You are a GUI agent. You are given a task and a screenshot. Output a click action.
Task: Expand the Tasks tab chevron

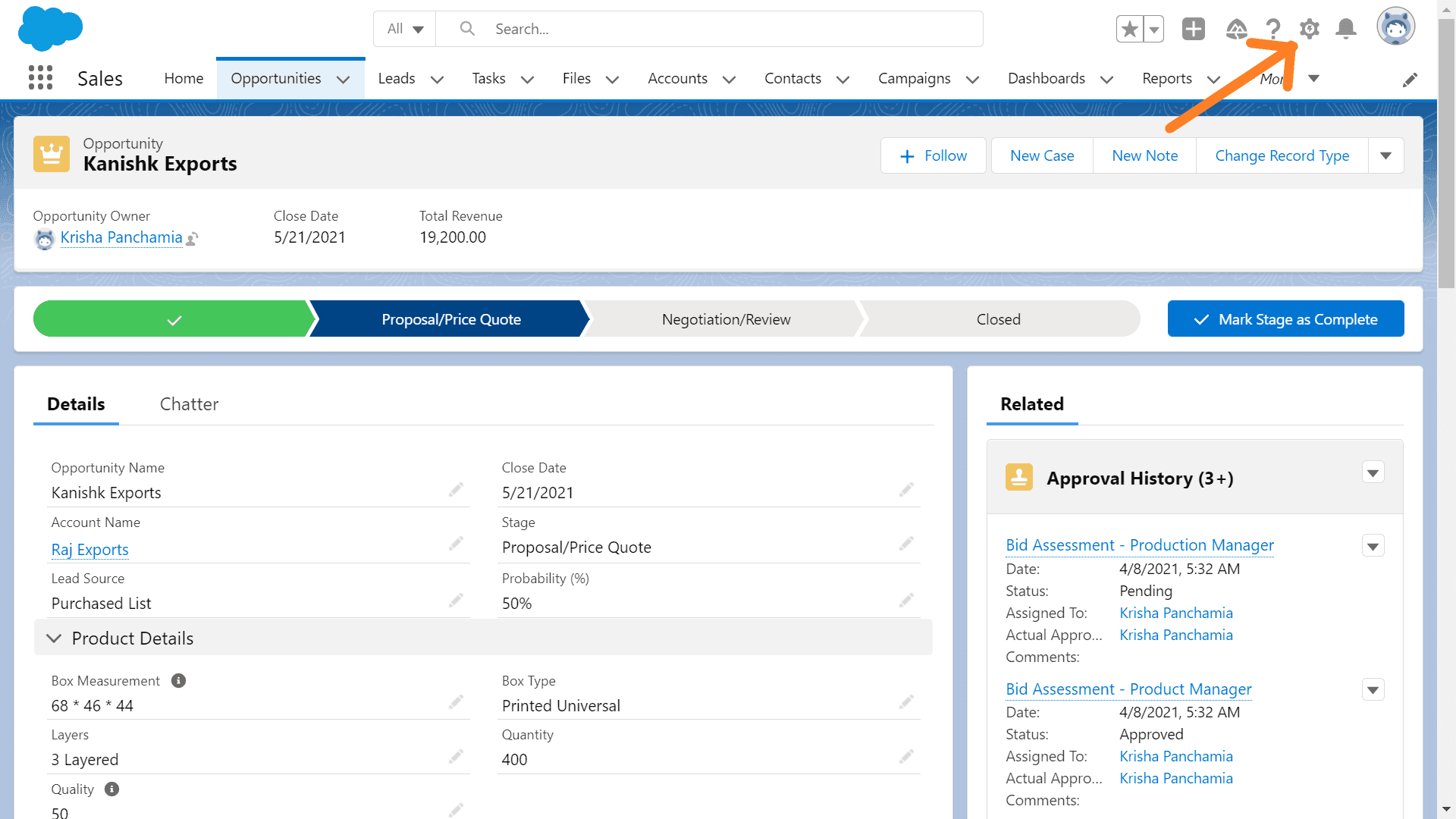click(x=528, y=79)
